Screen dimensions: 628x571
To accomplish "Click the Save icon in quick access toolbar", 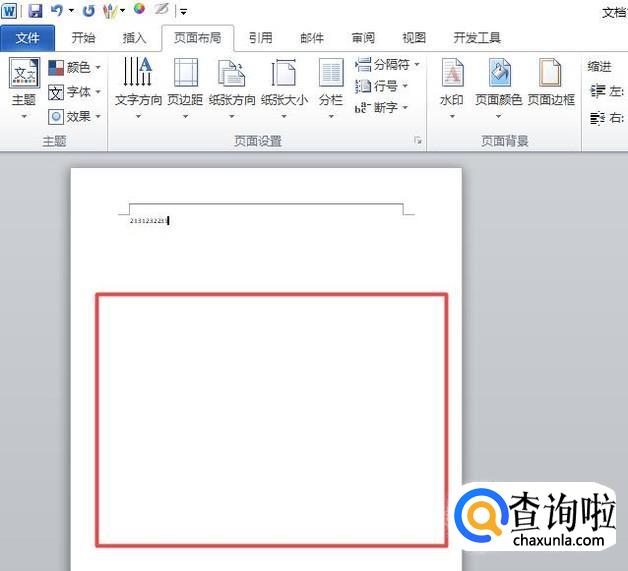I will coord(35,10).
